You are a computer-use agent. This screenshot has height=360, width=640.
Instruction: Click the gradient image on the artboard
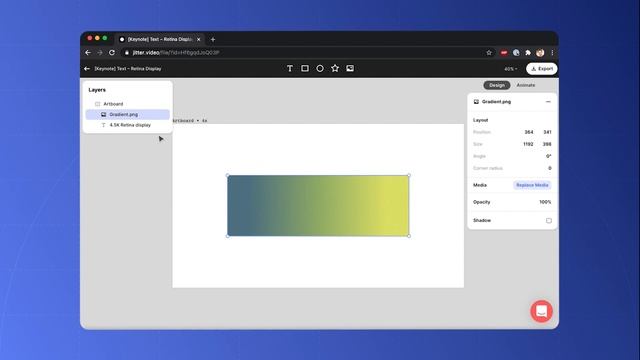point(318,206)
